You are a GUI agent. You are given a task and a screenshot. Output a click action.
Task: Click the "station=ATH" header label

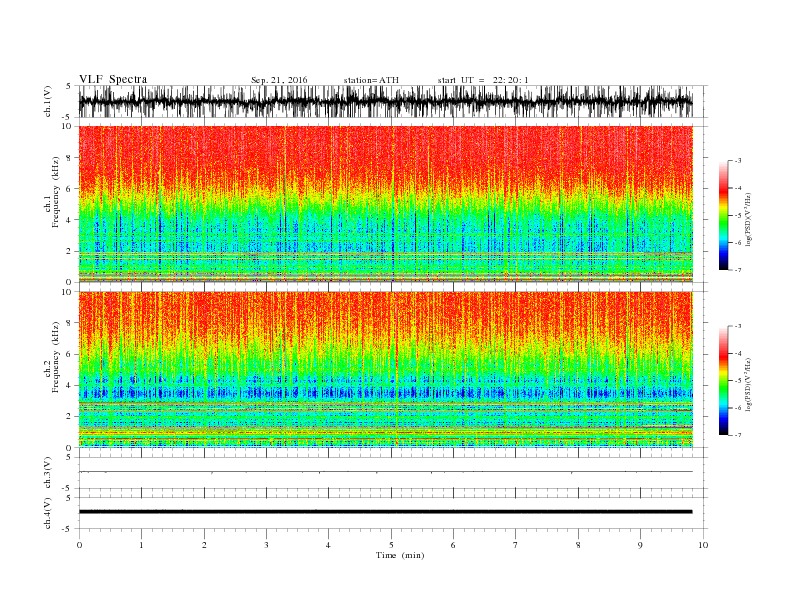(x=371, y=80)
